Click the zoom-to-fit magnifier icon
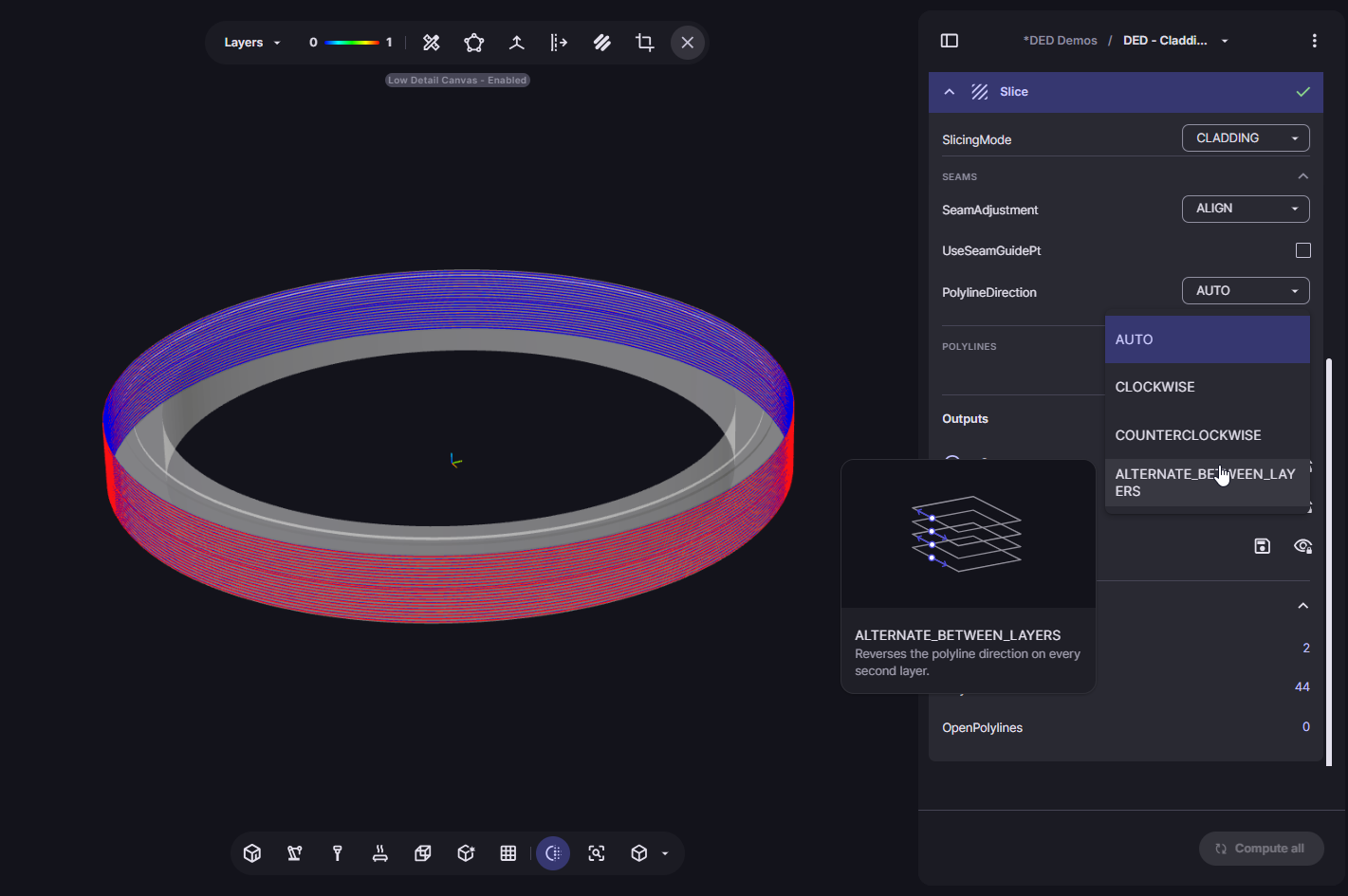The width and height of the screenshot is (1348, 896). 597,853
